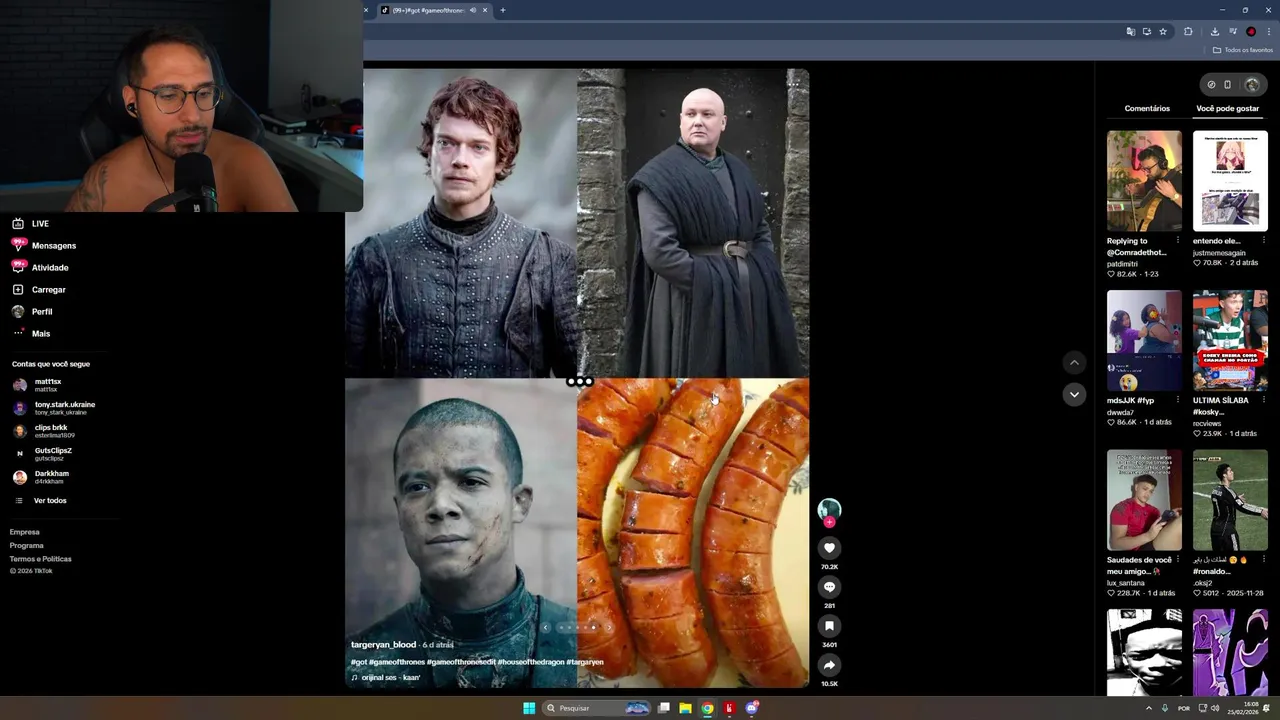Open profile avatar in top-right pill
The width and height of the screenshot is (1280, 720).
1251,84
